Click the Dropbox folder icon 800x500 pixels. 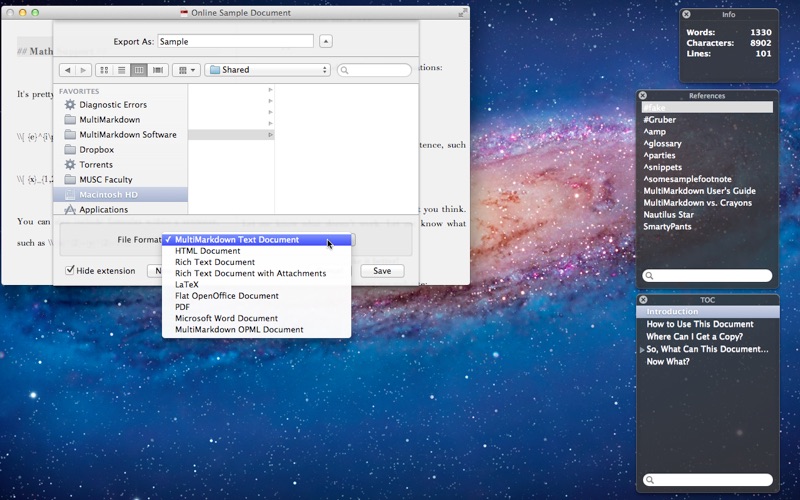coord(70,149)
